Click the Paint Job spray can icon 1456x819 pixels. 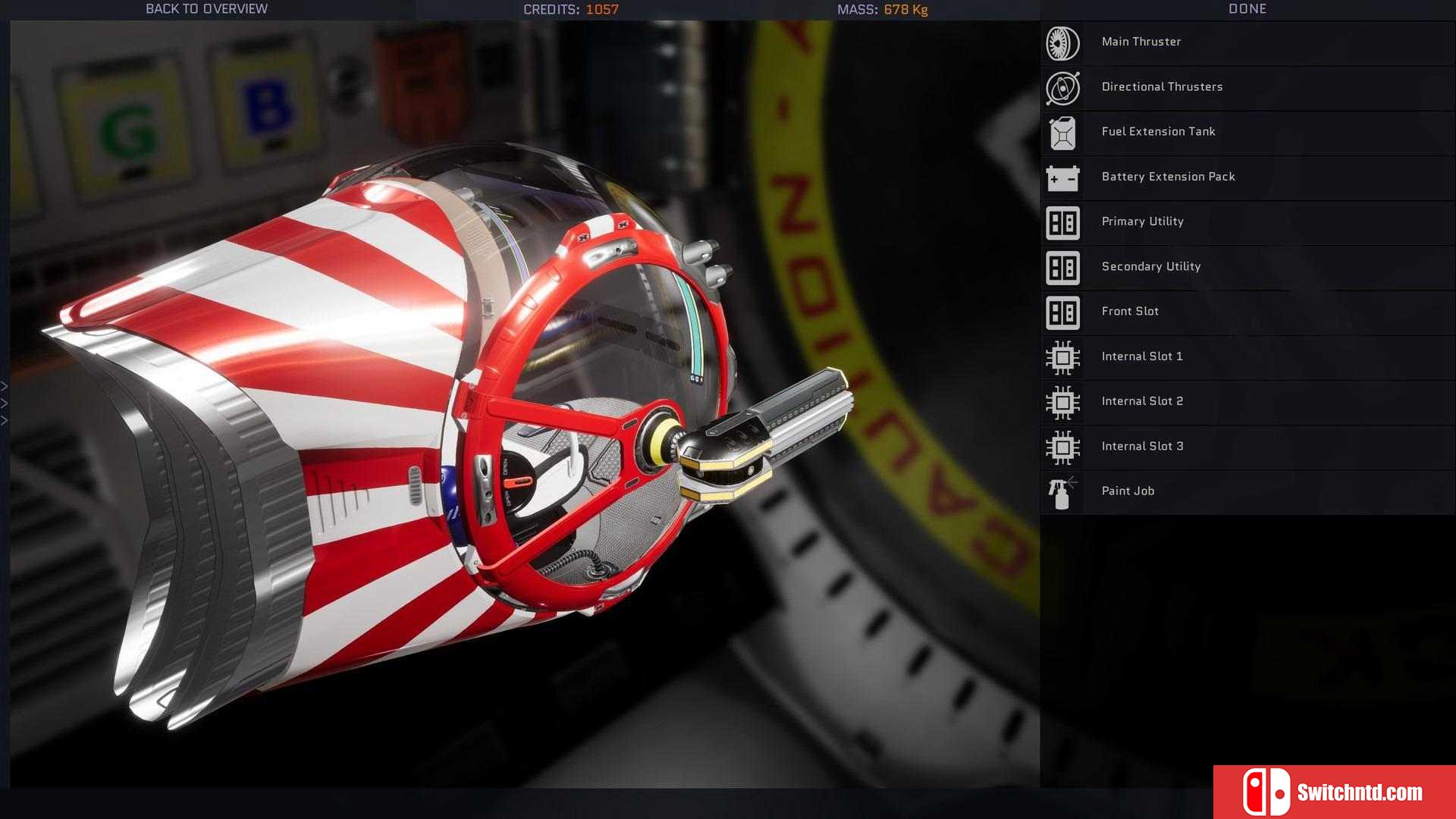tap(1062, 493)
